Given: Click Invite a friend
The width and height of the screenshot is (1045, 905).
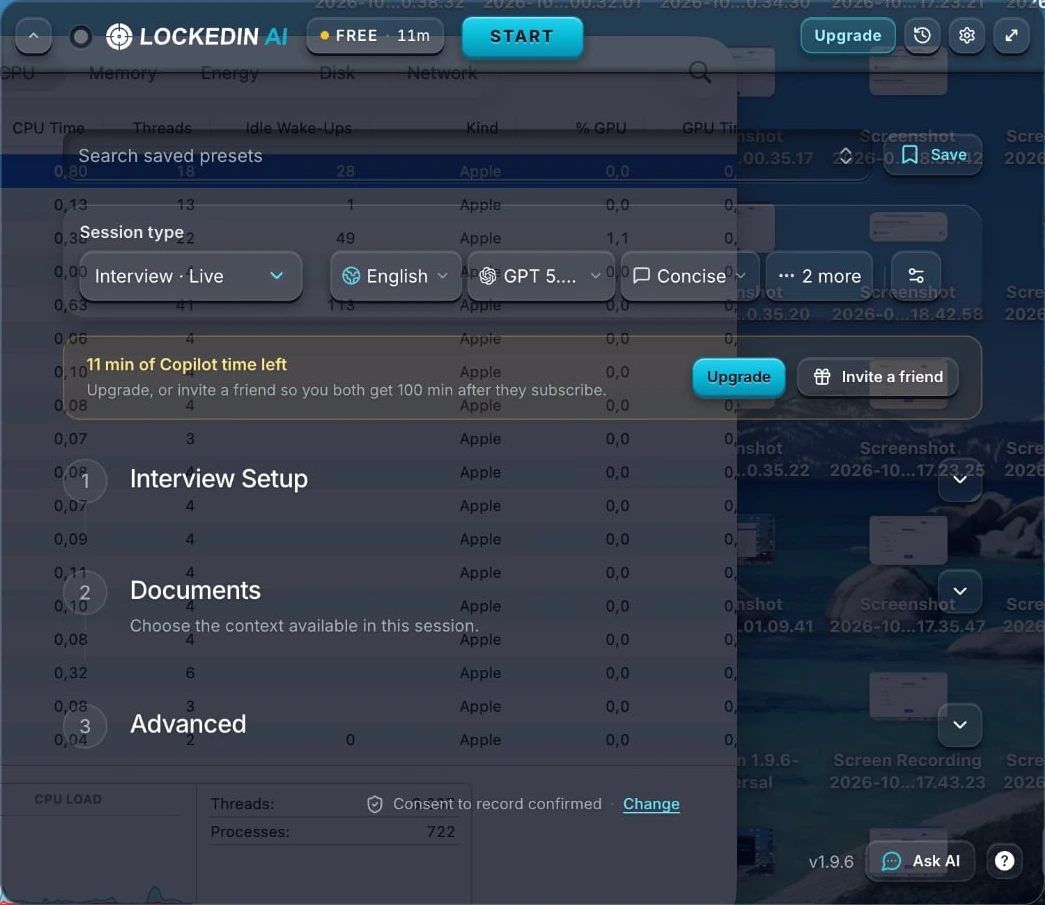Looking at the screenshot, I should [x=878, y=377].
